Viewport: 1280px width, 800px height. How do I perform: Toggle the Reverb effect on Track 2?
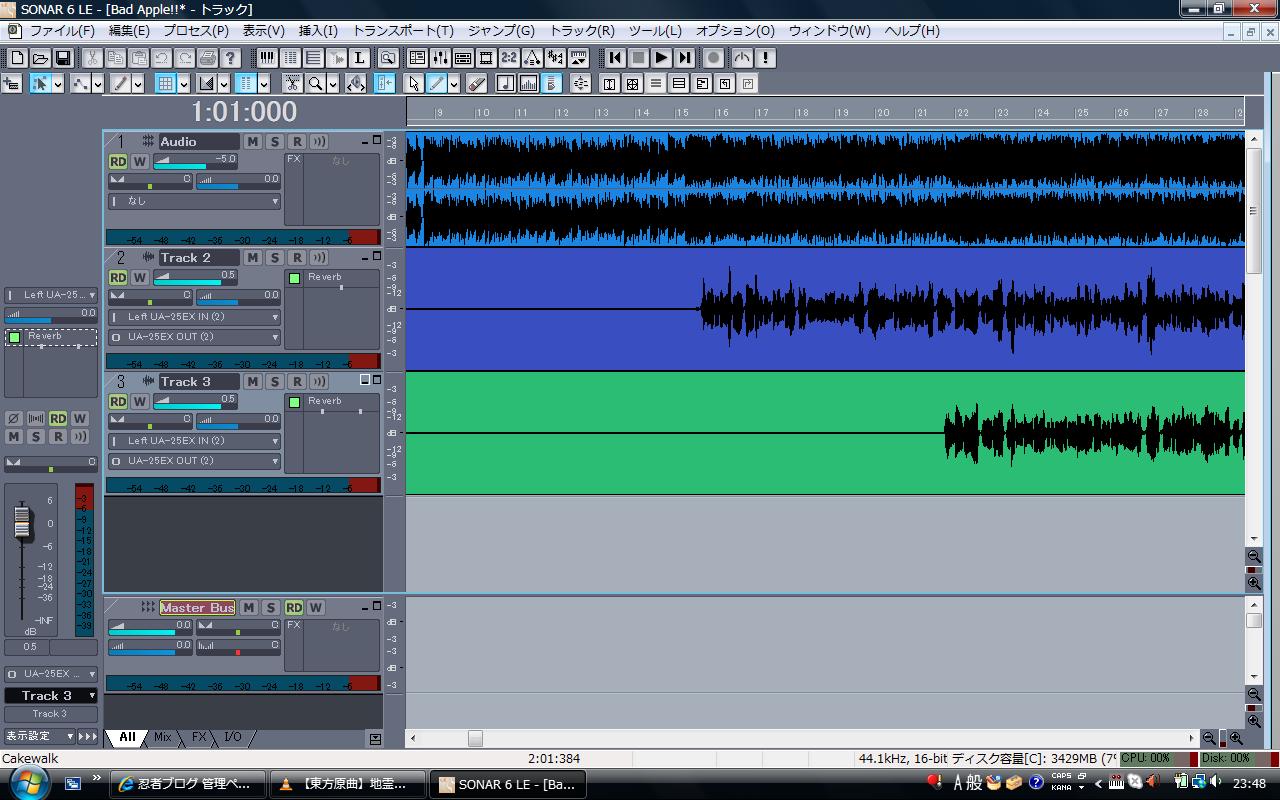coord(294,278)
